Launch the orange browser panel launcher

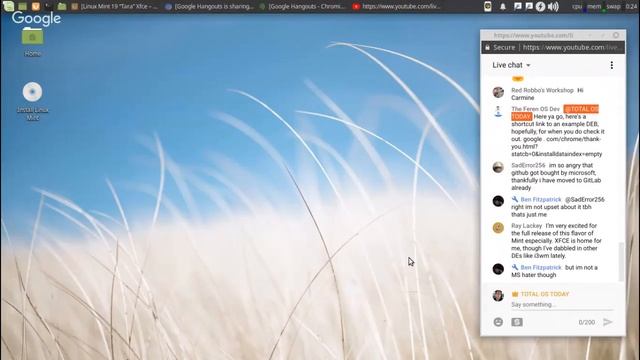click(x=36, y=7)
